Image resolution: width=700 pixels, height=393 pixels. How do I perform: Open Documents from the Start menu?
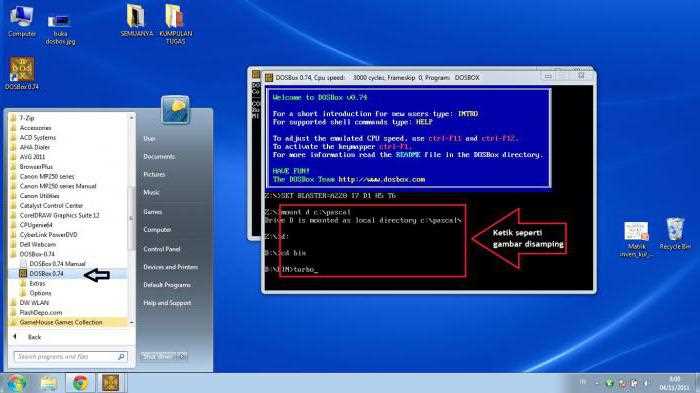tap(159, 157)
